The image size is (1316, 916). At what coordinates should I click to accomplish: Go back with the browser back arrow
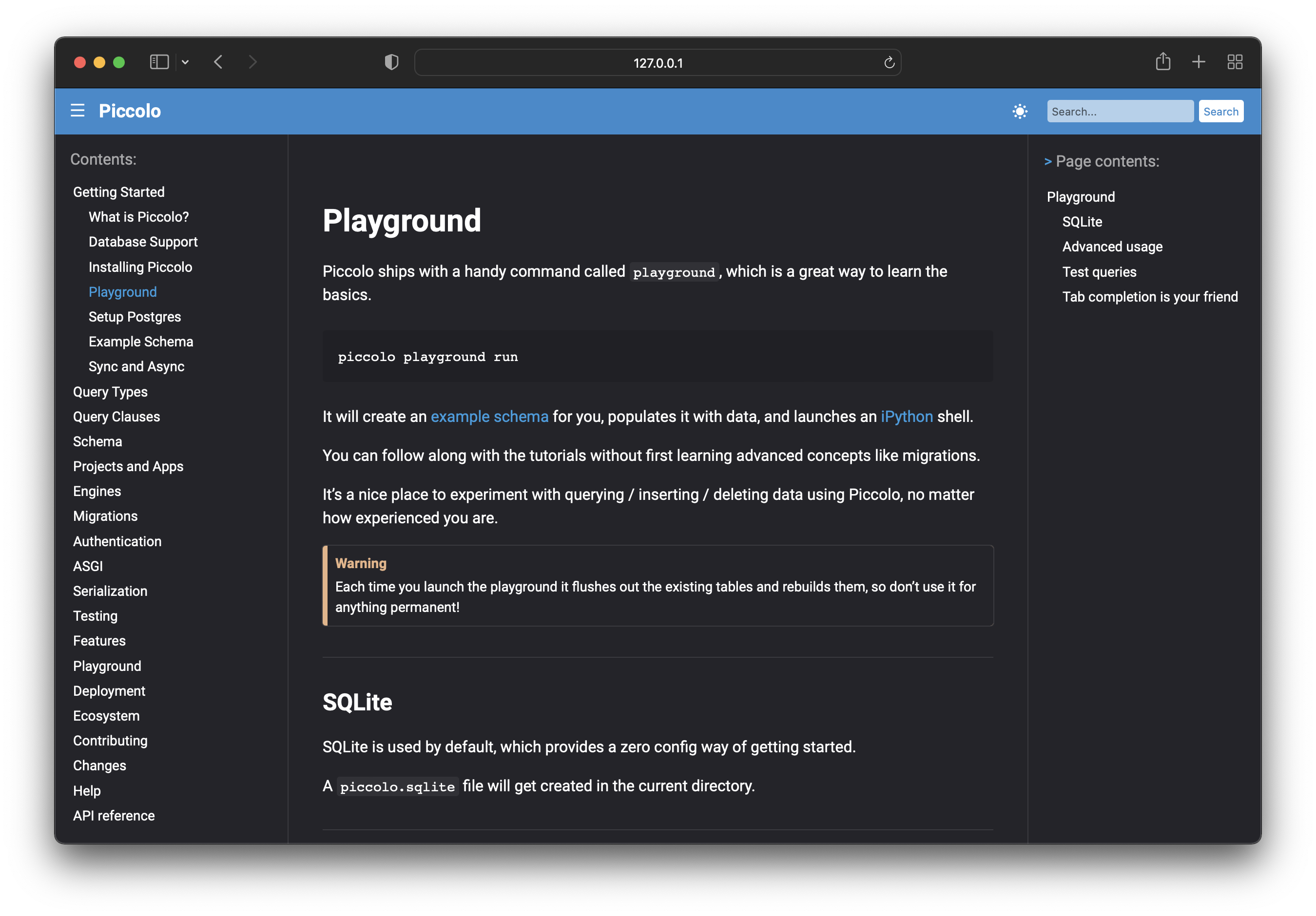pyautogui.click(x=218, y=62)
